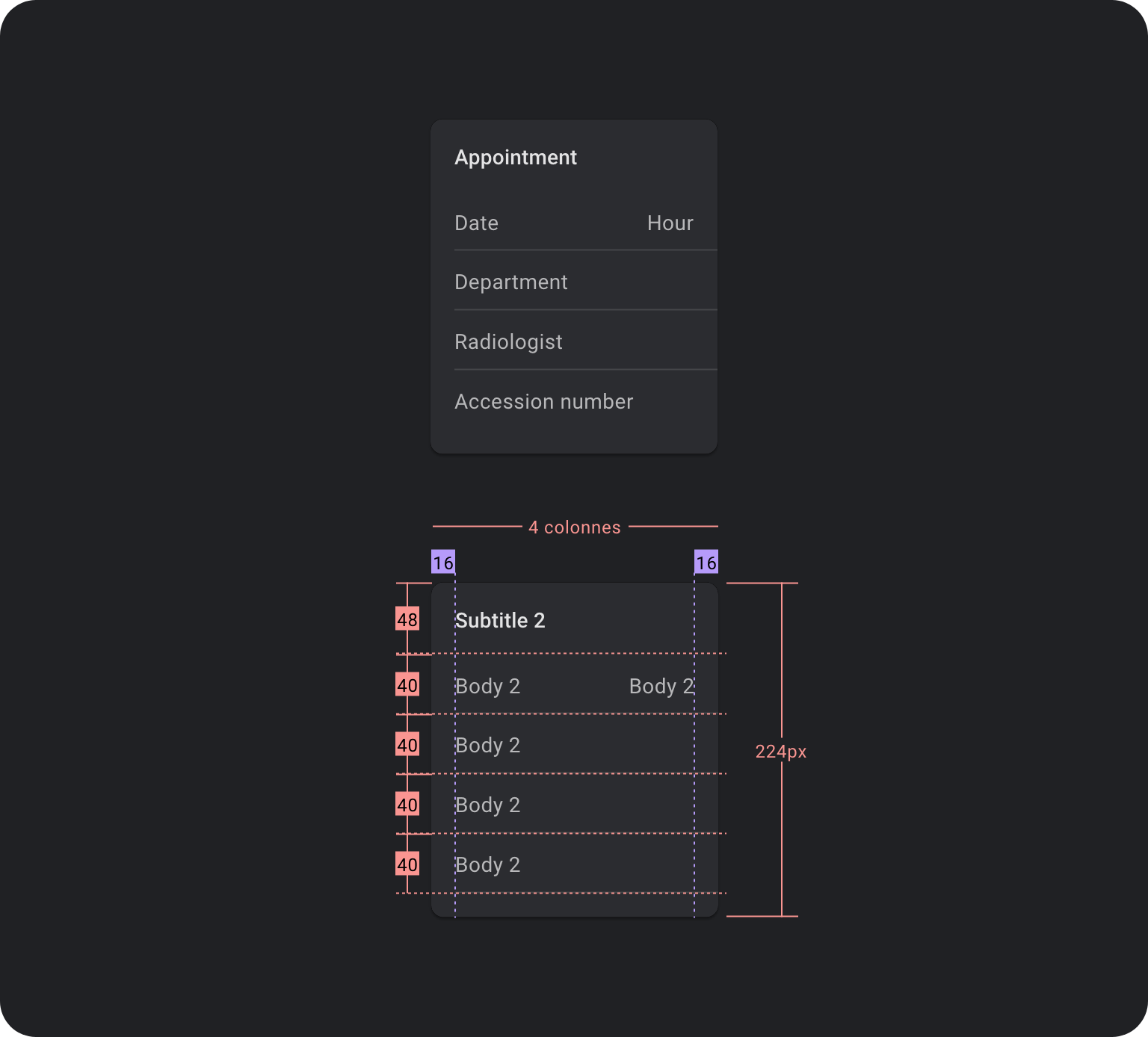Click the 4 colonnes width label
Image resolution: width=1148 pixels, height=1037 pixels.
tap(575, 527)
